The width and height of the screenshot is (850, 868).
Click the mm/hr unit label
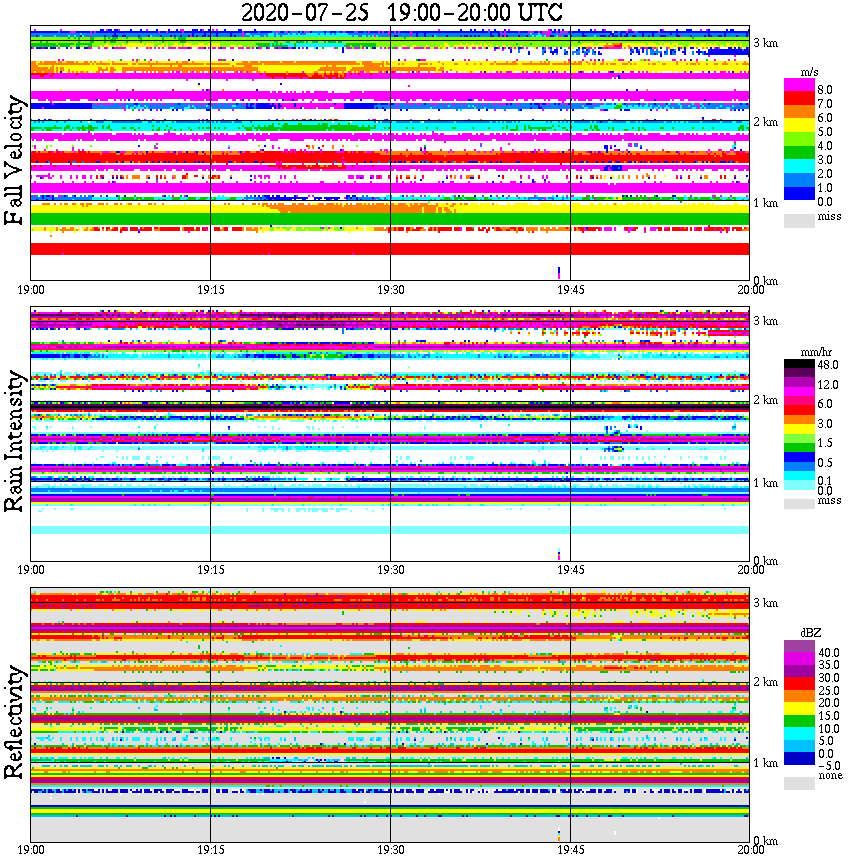pyautogui.click(x=816, y=352)
